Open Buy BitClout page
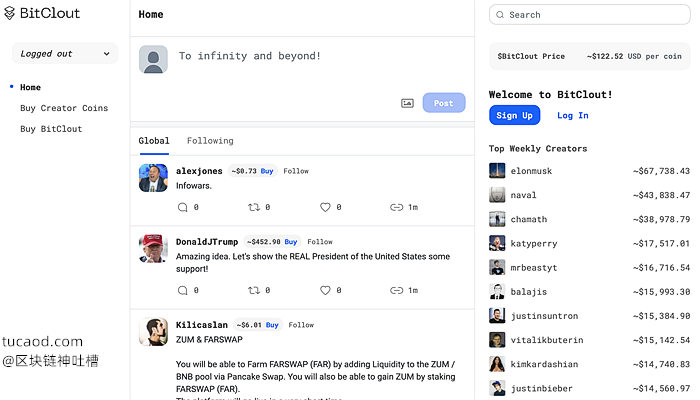This screenshot has height=400, width=700. click(x=51, y=129)
